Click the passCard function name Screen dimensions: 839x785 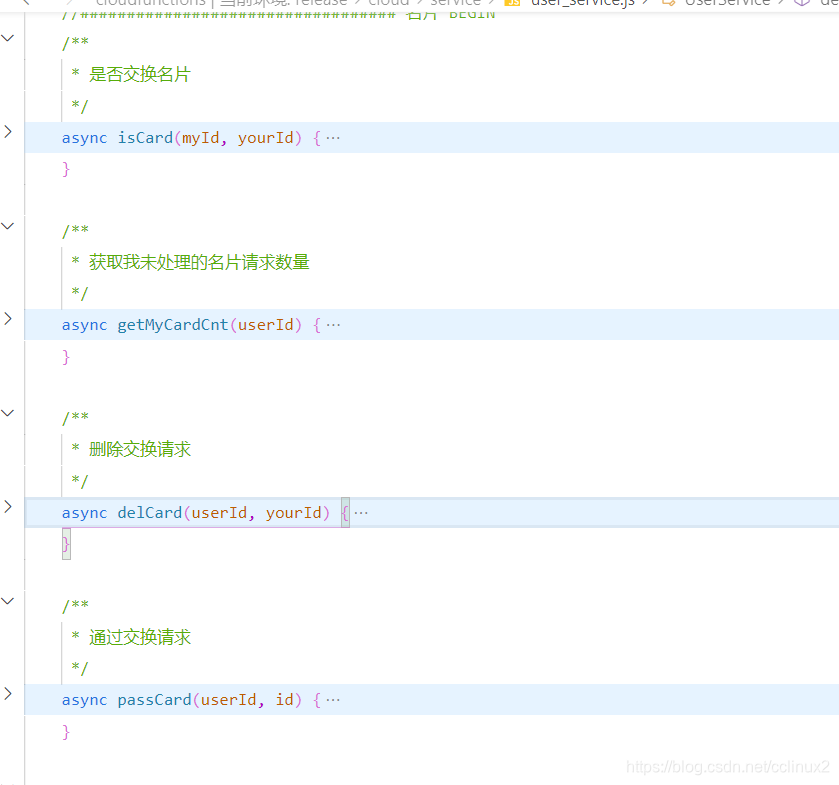tap(155, 700)
